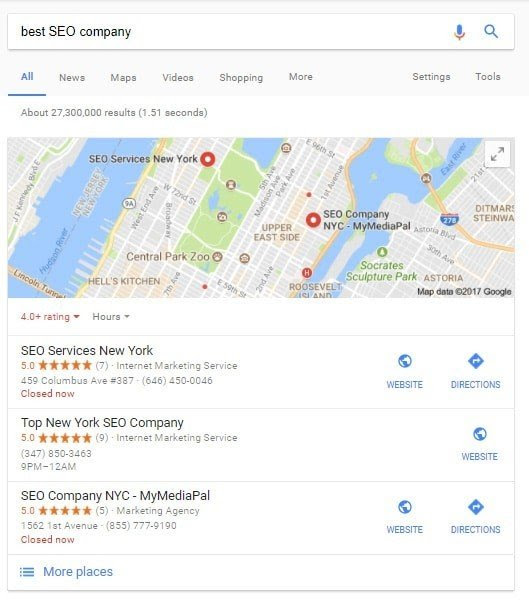Screen dimensions: 529x609
Task: Switch to the News tab
Action: point(72,77)
